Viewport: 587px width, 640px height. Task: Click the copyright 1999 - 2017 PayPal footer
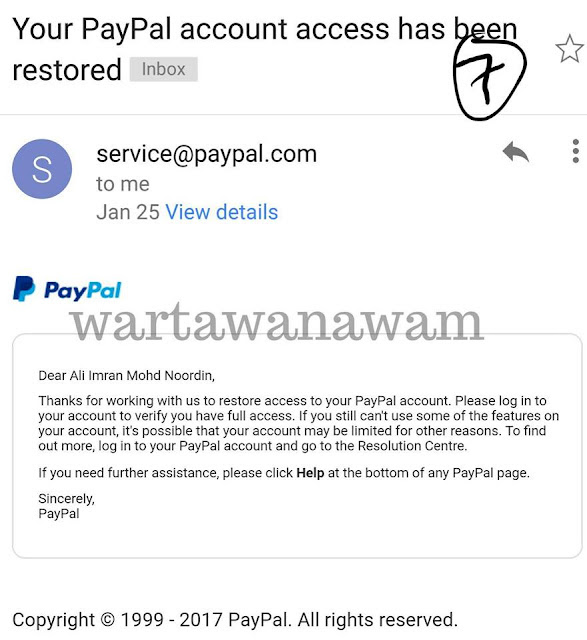point(235,620)
